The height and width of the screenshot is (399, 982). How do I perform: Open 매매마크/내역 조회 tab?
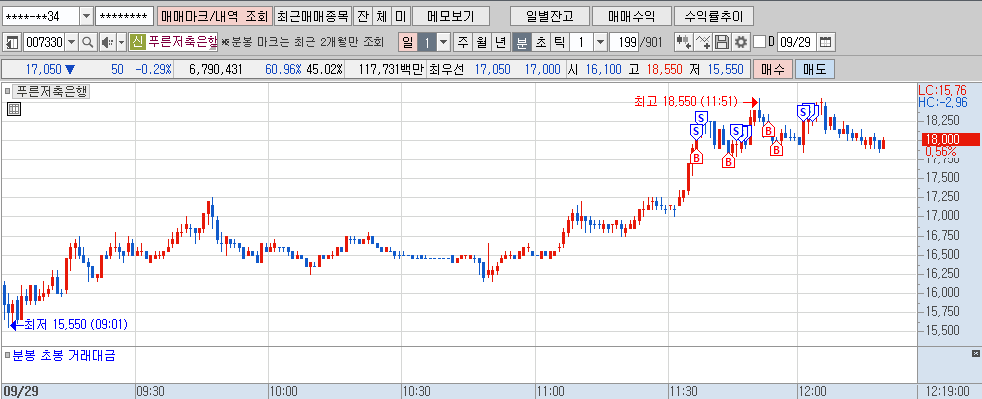(215, 16)
